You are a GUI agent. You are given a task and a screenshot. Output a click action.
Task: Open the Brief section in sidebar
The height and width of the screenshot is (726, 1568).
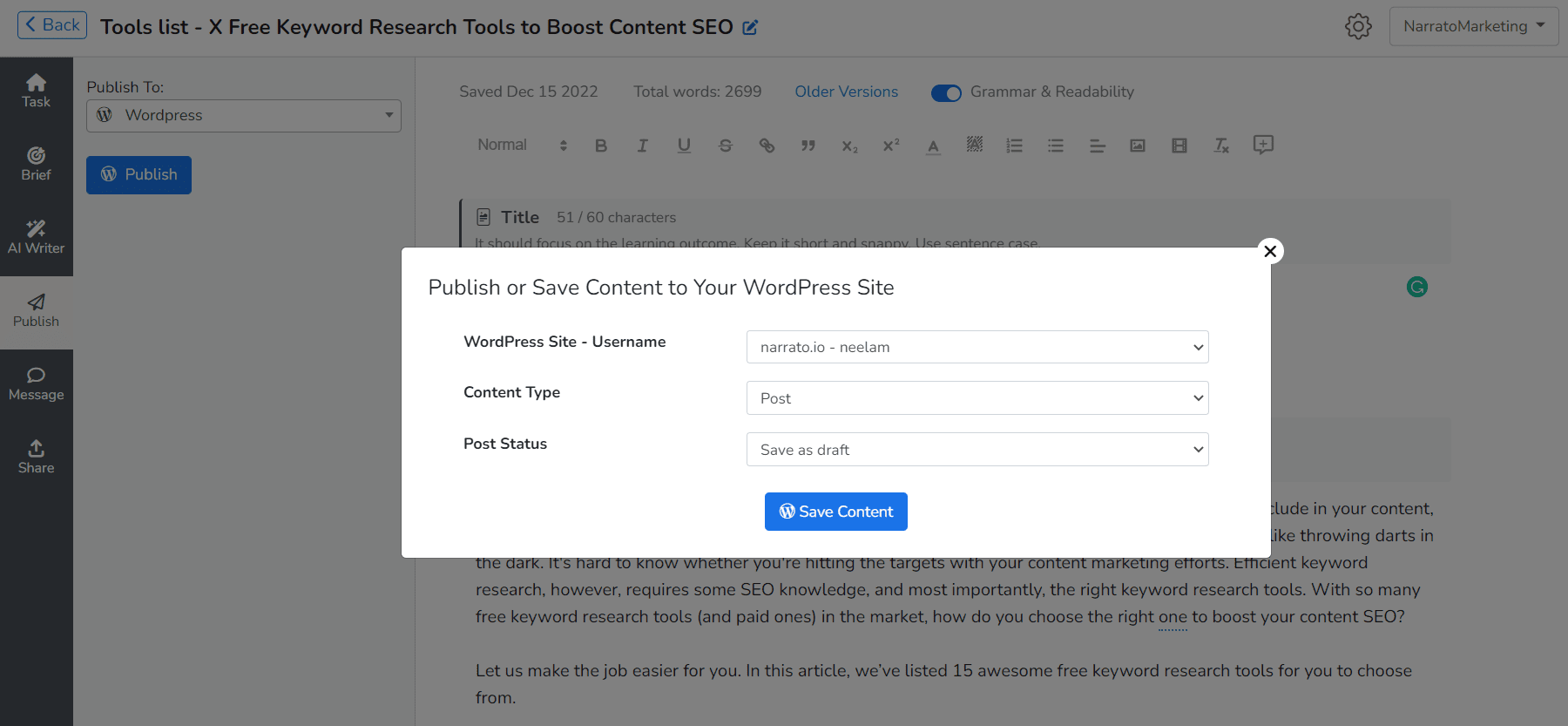click(x=37, y=165)
